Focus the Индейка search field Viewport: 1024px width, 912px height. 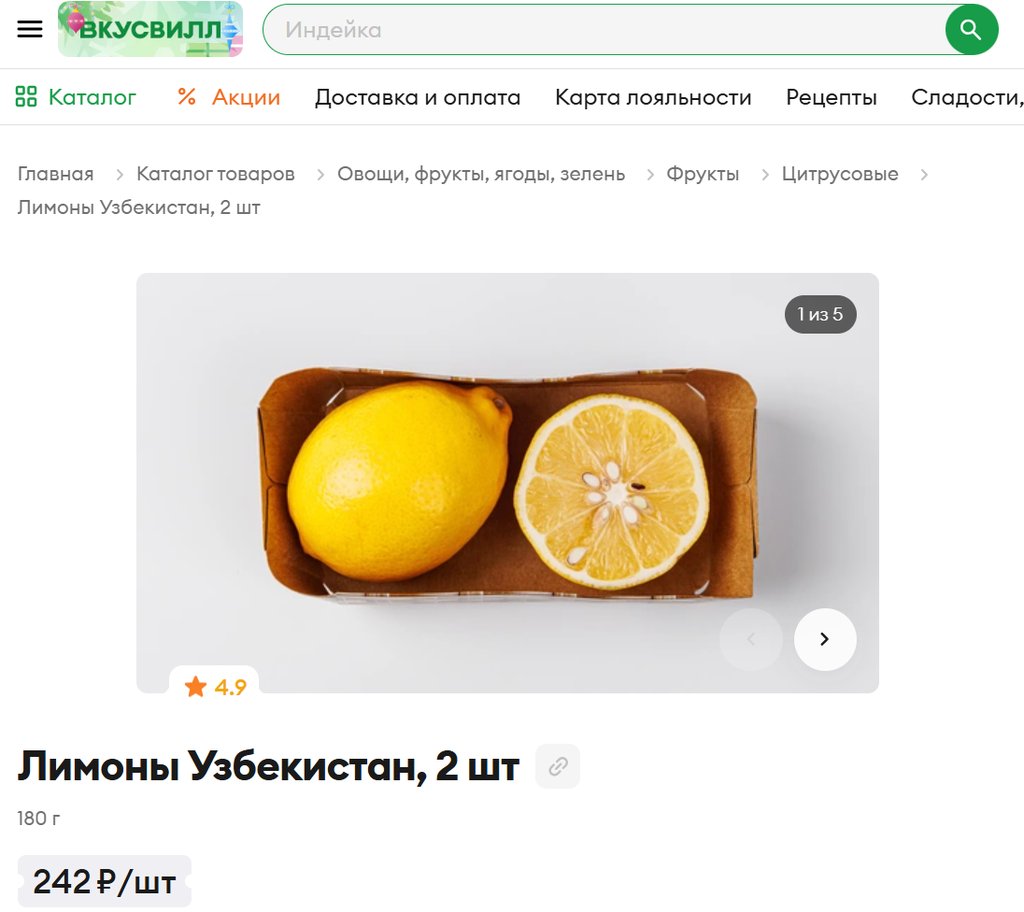tap(604, 29)
